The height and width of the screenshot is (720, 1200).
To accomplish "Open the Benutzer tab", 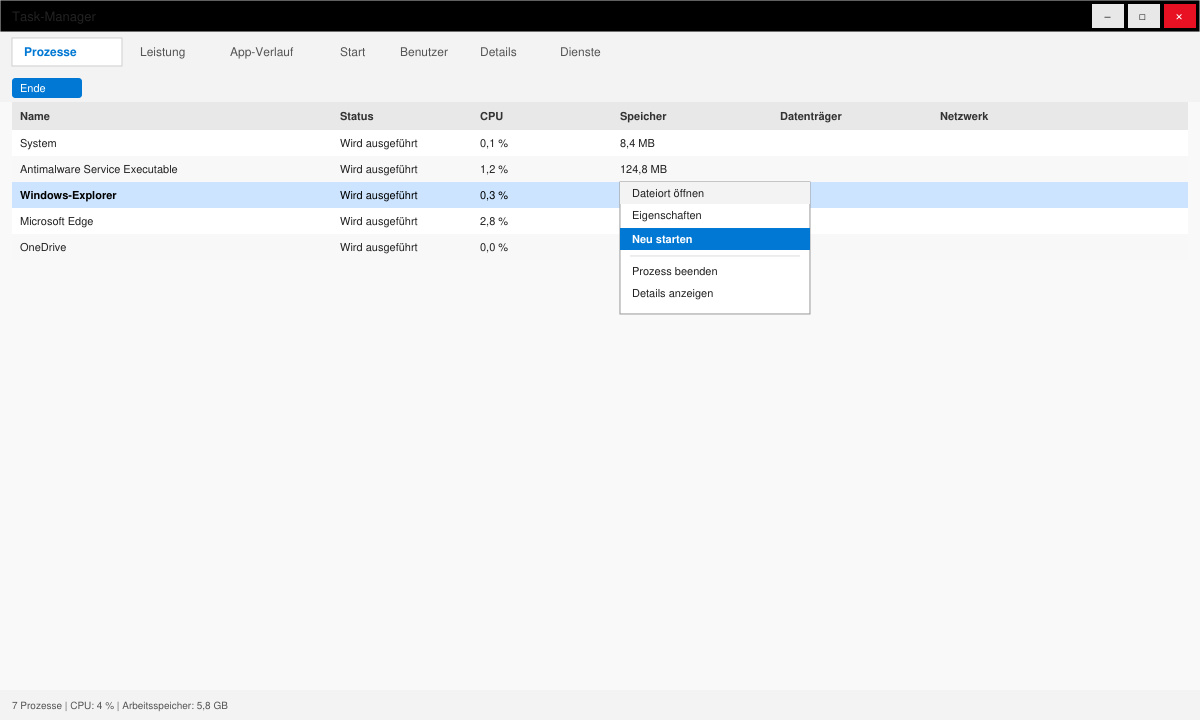I will (x=424, y=52).
